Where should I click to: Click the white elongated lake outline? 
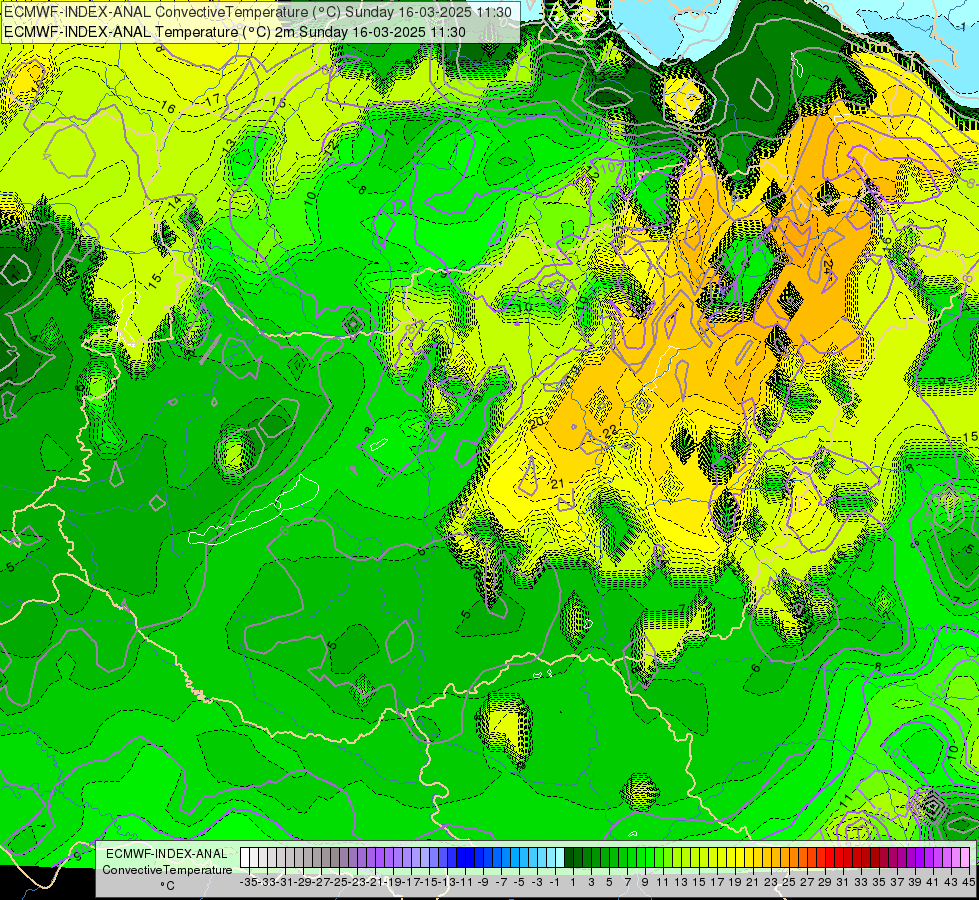click(255, 512)
